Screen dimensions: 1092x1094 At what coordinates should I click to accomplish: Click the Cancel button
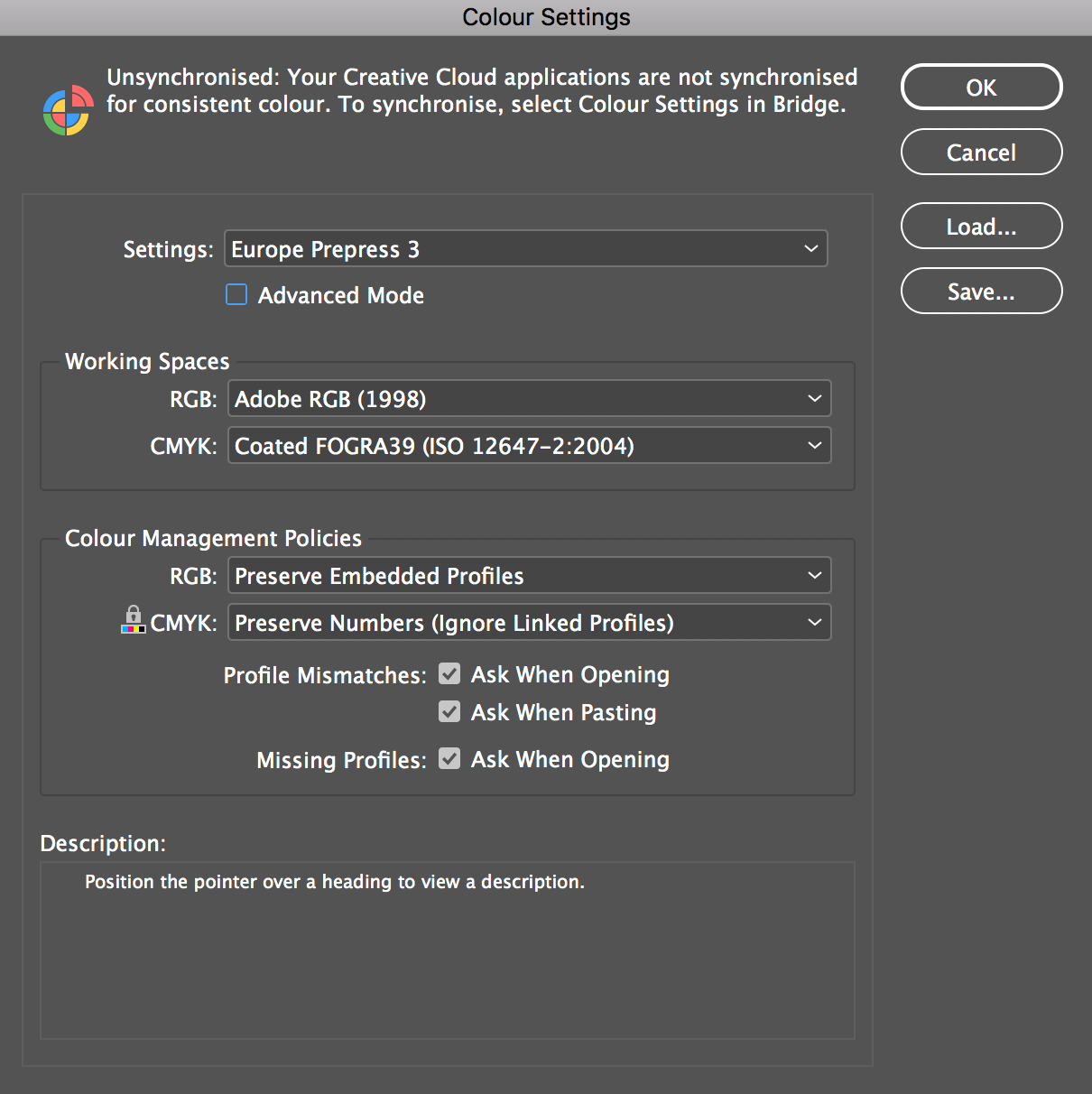click(x=981, y=152)
